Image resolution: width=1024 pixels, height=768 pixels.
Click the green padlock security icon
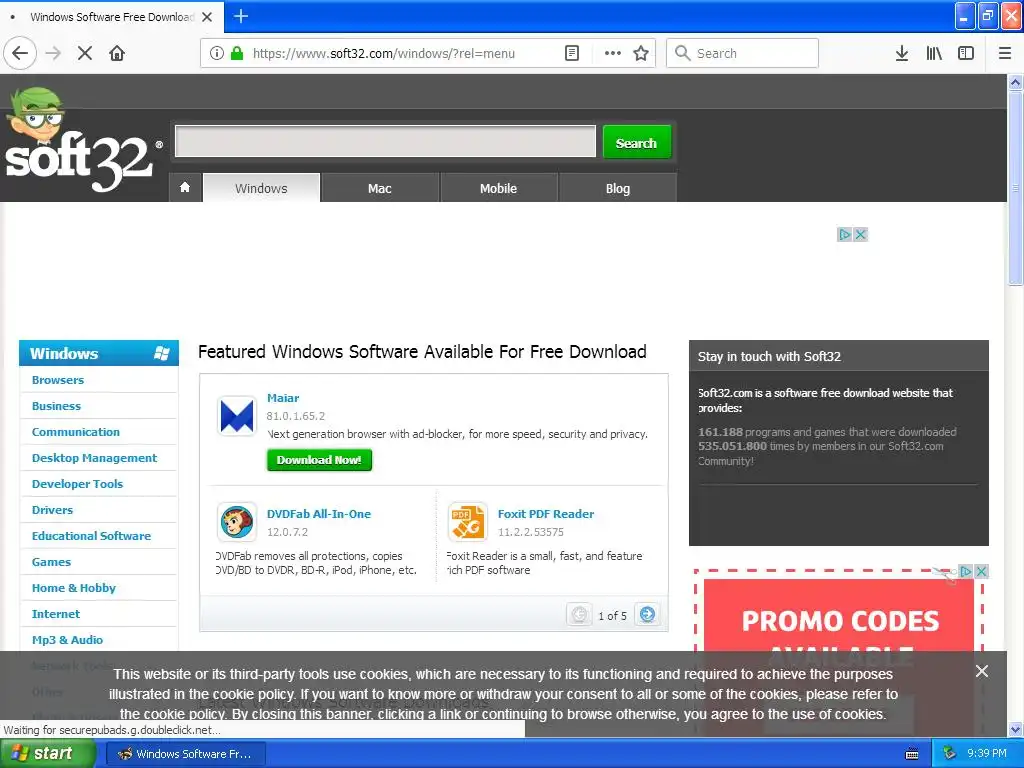point(237,53)
